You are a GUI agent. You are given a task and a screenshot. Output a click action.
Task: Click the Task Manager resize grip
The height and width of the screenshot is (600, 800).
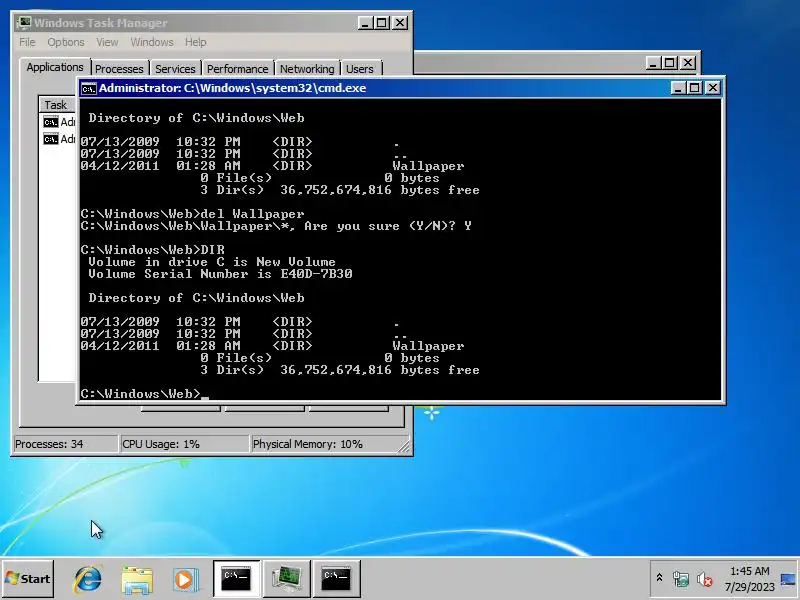pos(405,447)
